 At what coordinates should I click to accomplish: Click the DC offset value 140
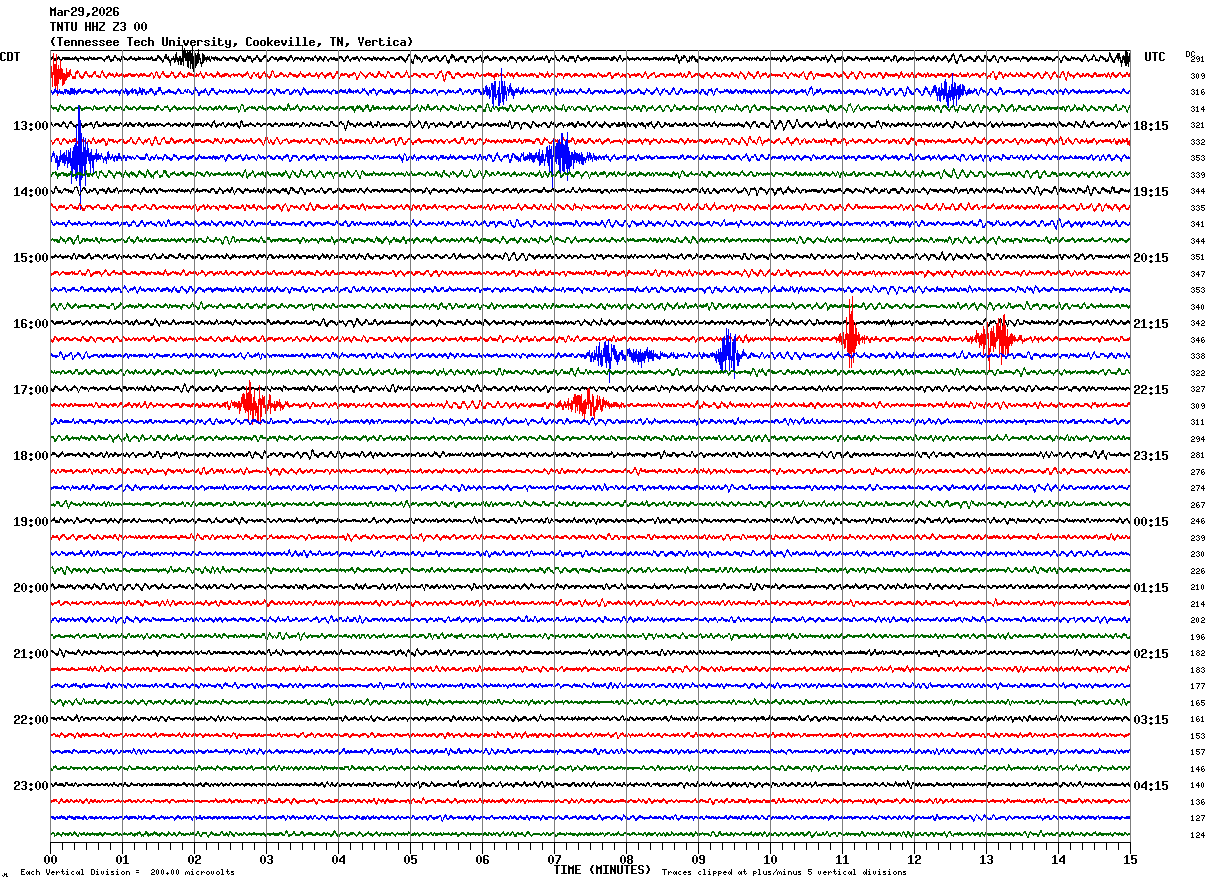point(1197,785)
